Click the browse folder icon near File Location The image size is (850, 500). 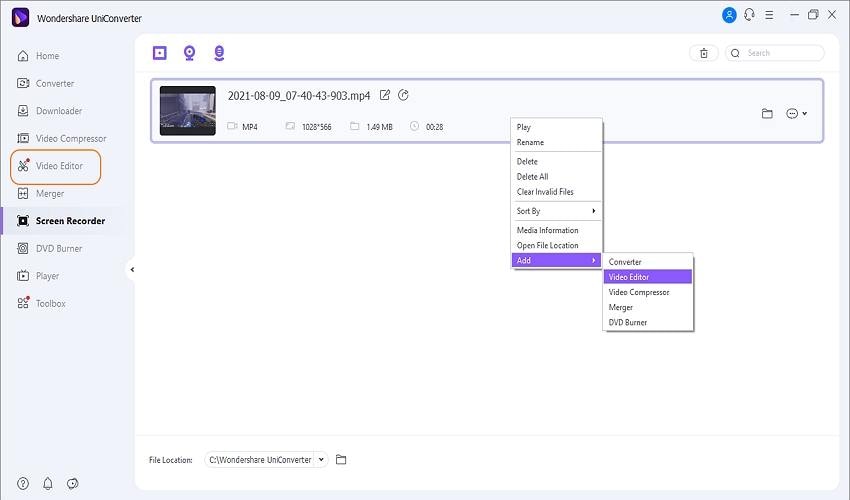(341, 460)
